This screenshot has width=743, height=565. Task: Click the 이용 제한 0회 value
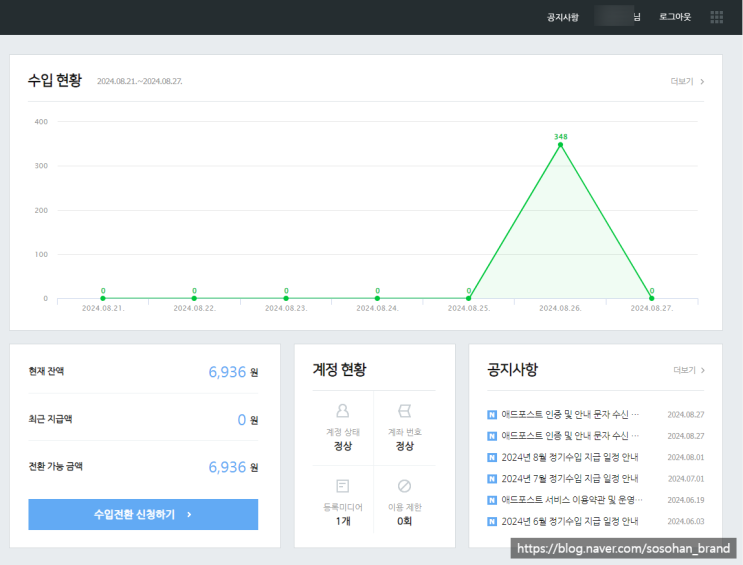coord(404,521)
